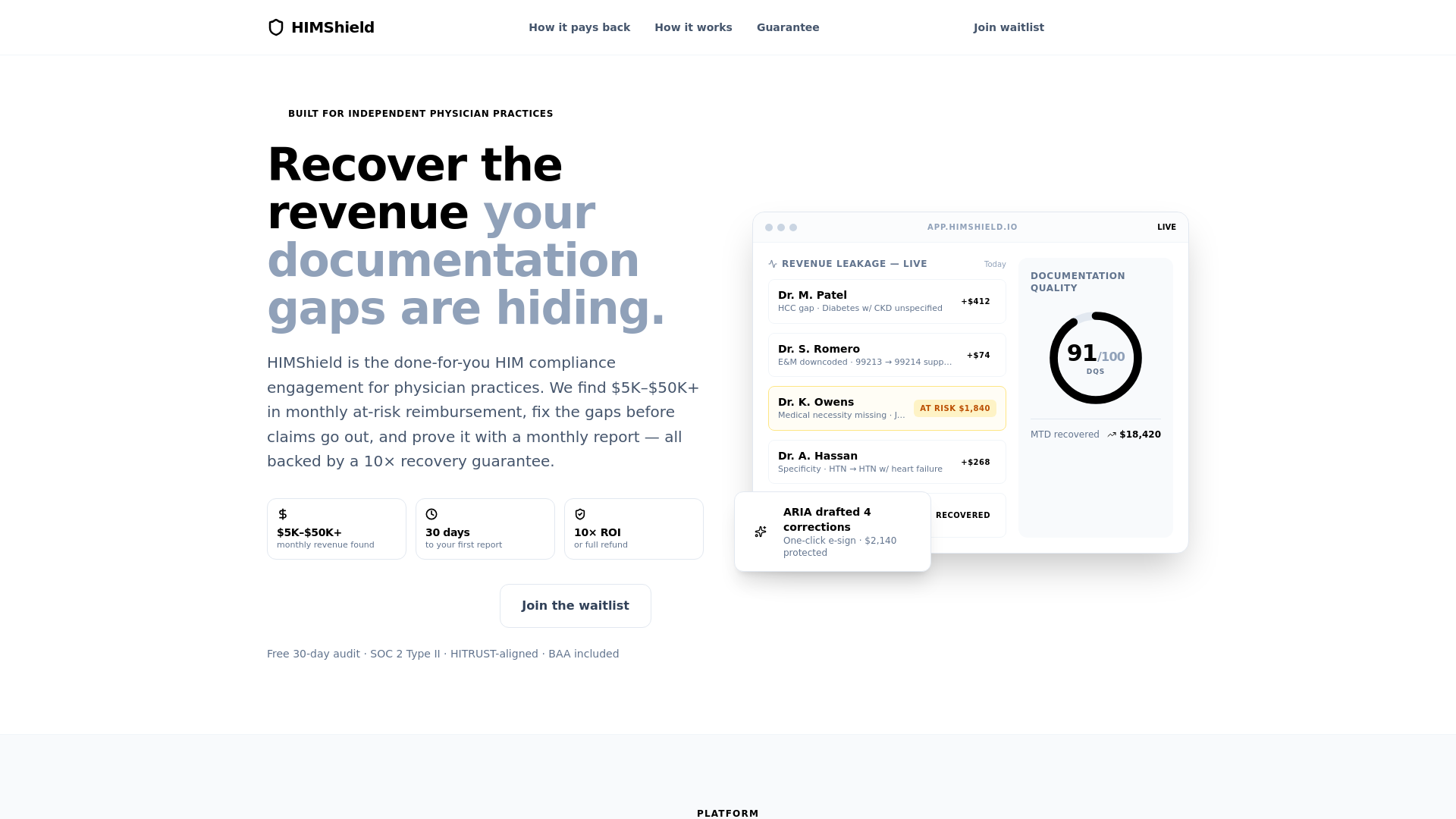Click the 10× ROI or full refund card
The width and height of the screenshot is (1456, 819).
(634, 529)
